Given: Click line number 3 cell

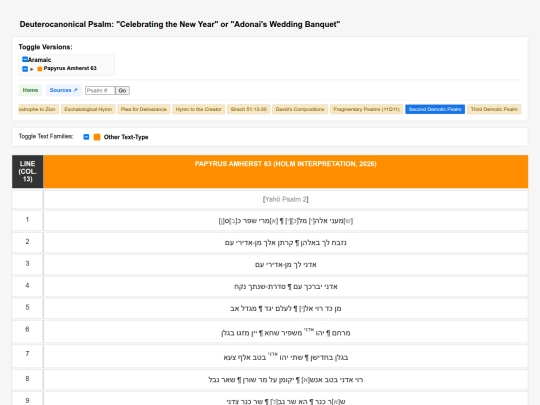Looking at the screenshot, I should point(28,264).
